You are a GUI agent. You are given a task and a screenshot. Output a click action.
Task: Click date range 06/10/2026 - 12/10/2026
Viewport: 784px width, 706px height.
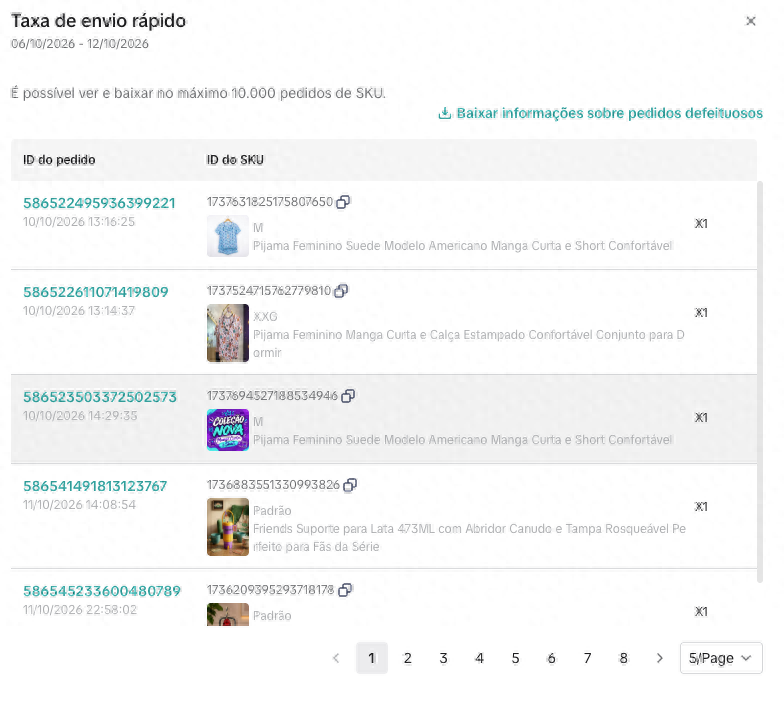80,44
